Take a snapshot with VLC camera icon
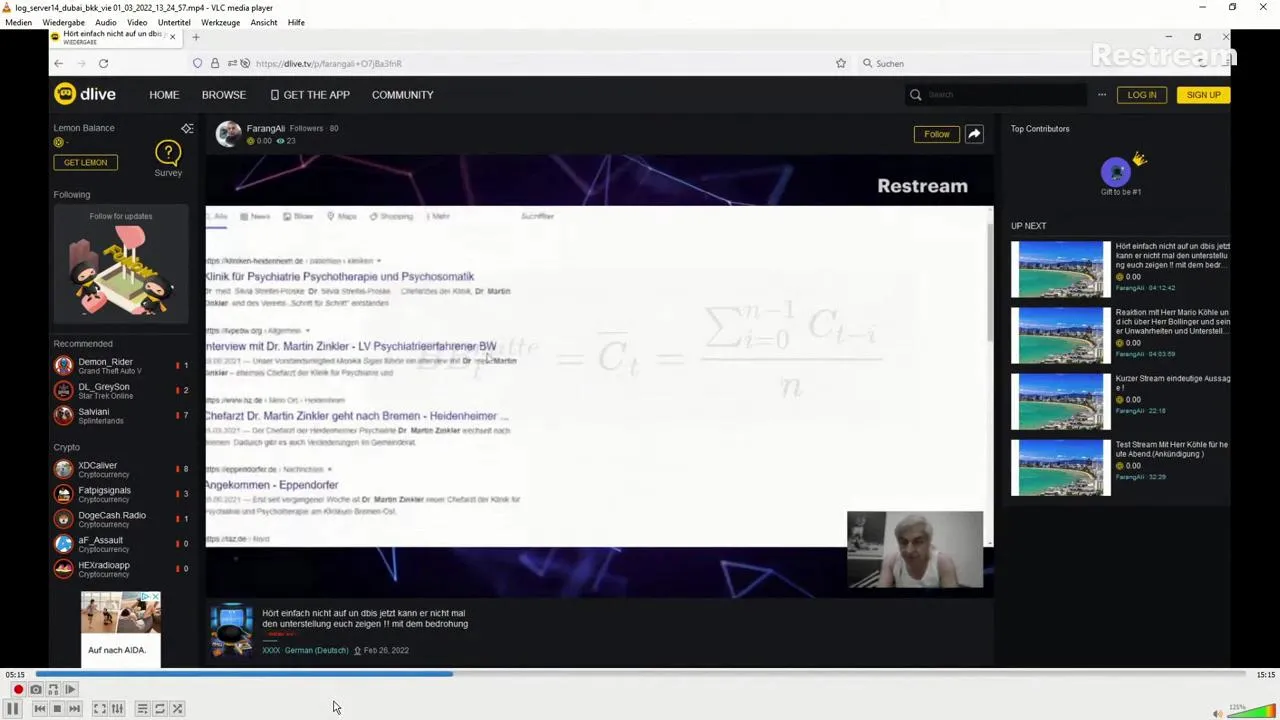The image size is (1280, 720). pos(36,689)
